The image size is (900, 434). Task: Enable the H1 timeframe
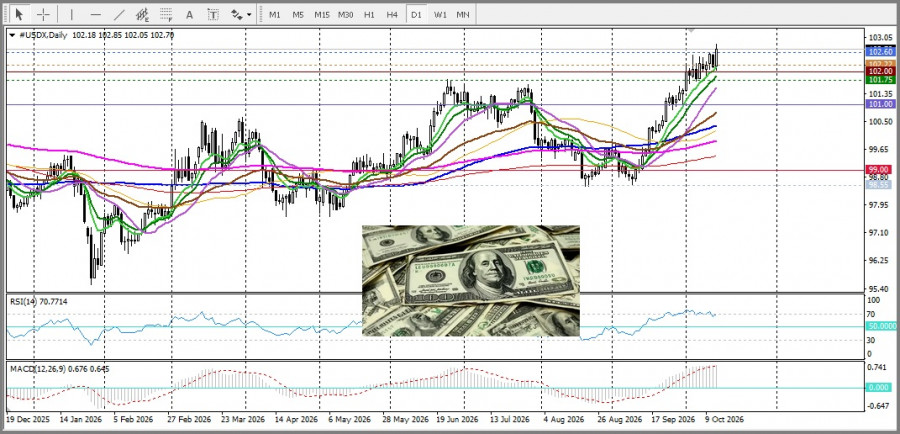point(369,14)
